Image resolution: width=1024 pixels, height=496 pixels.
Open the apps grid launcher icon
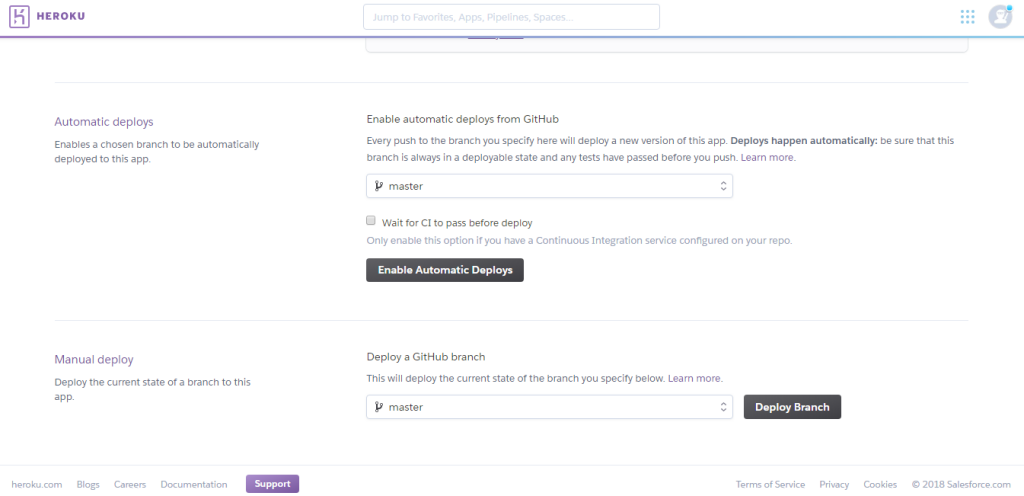[x=967, y=17]
